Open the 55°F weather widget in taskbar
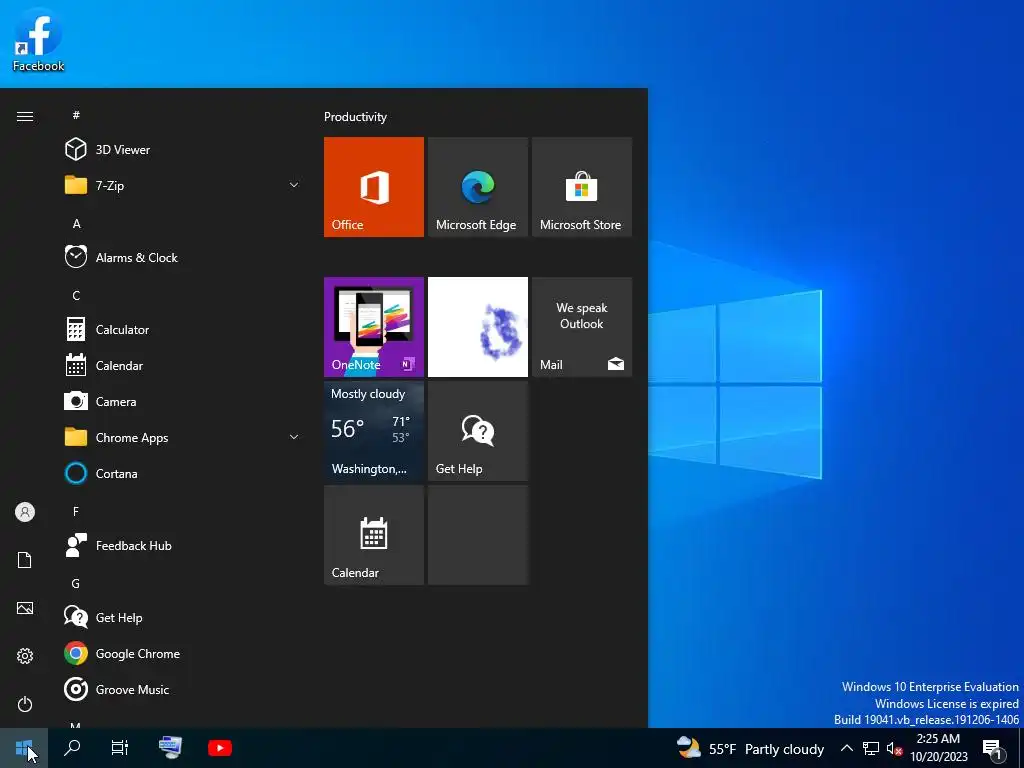 coord(750,748)
